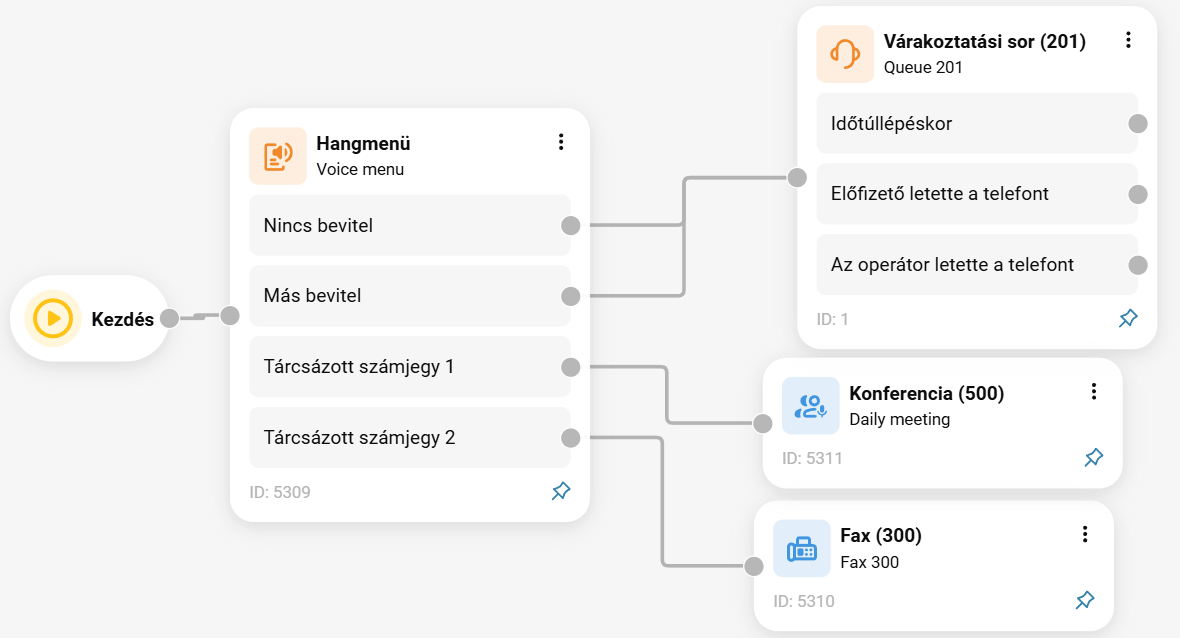Screen dimensions: 1180x638
Task: Click the Fax machine icon
Action: [x=801, y=548]
